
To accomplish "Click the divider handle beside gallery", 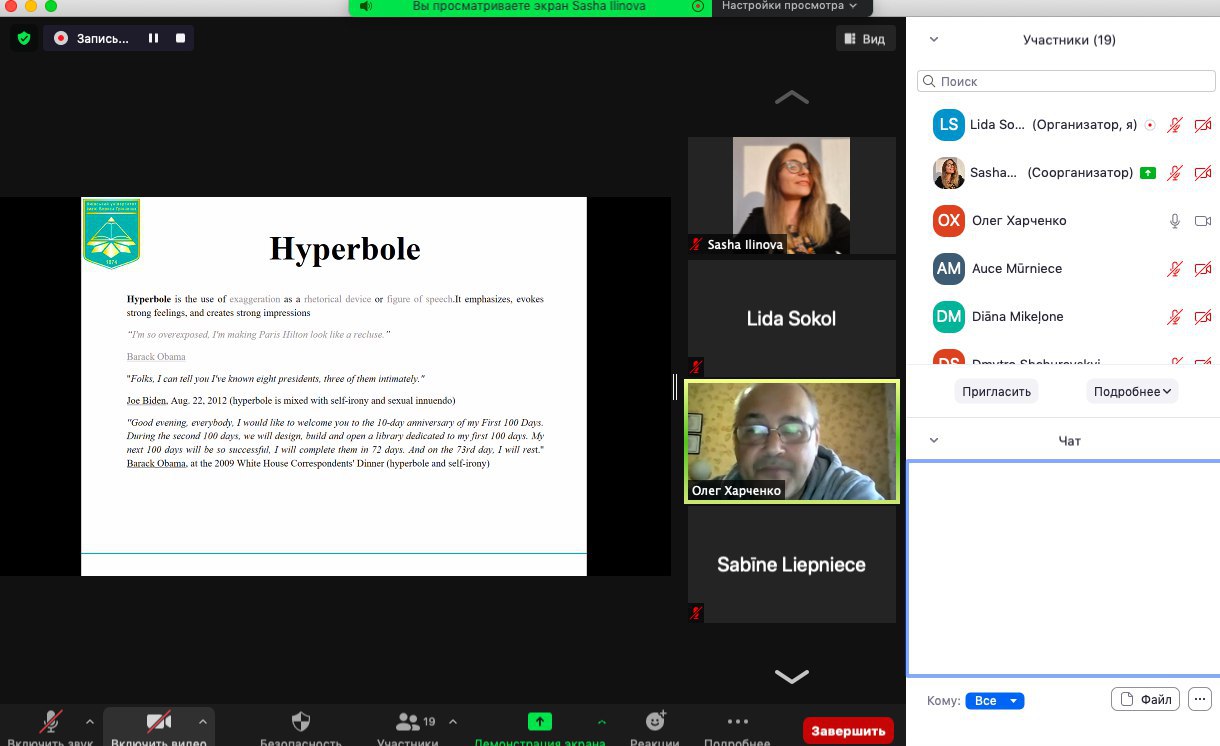I will [x=676, y=387].
